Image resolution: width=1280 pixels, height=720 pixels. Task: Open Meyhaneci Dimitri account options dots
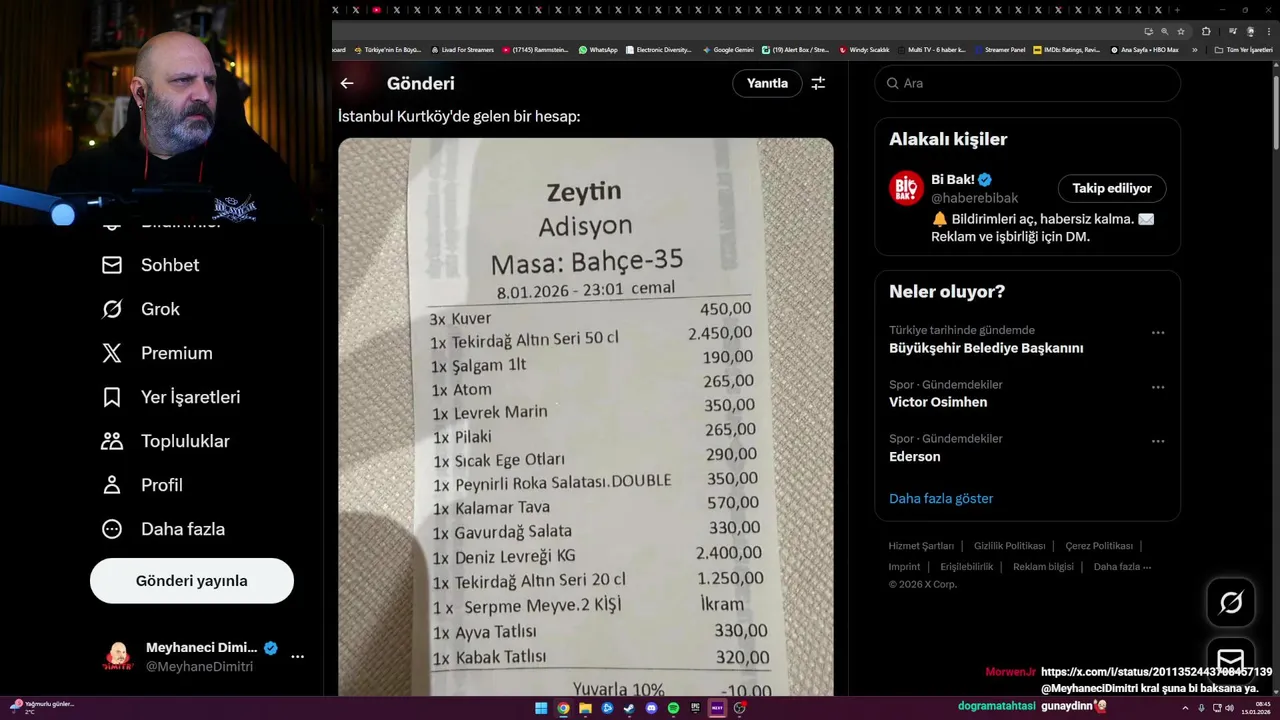click(297, 657)
